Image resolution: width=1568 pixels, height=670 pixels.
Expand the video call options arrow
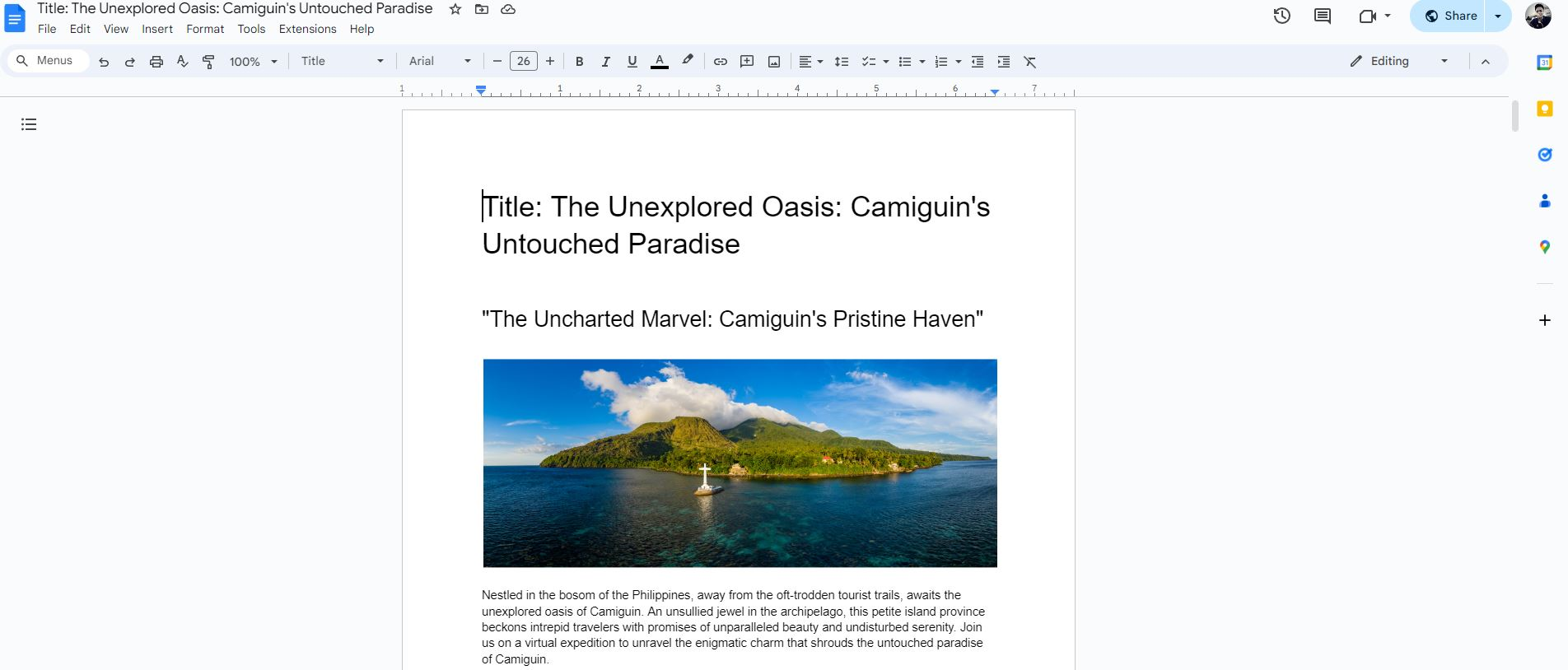pos(1388,16)
